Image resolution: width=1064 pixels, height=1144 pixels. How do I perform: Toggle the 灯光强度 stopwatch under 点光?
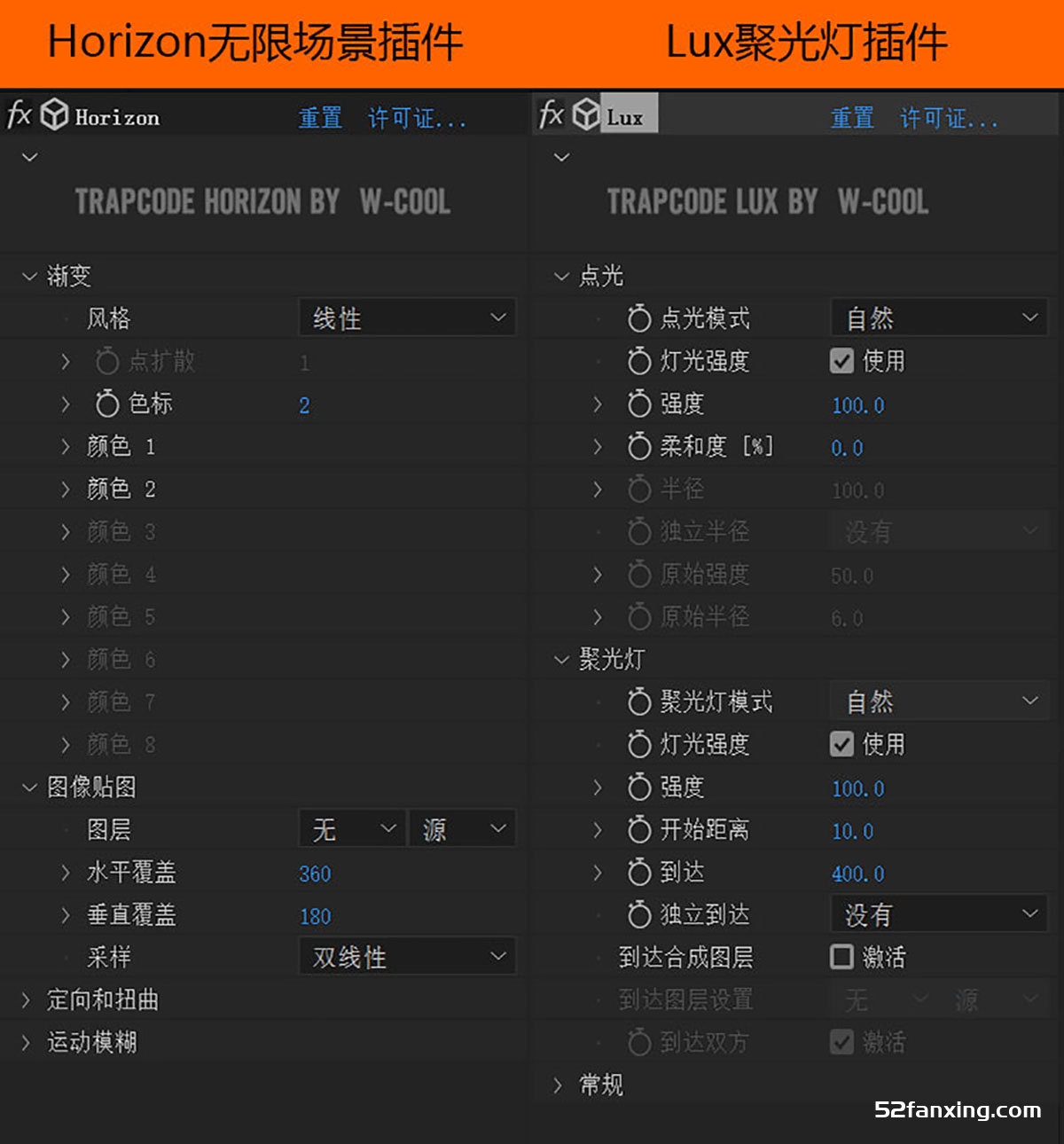click(x=639, y=361)
